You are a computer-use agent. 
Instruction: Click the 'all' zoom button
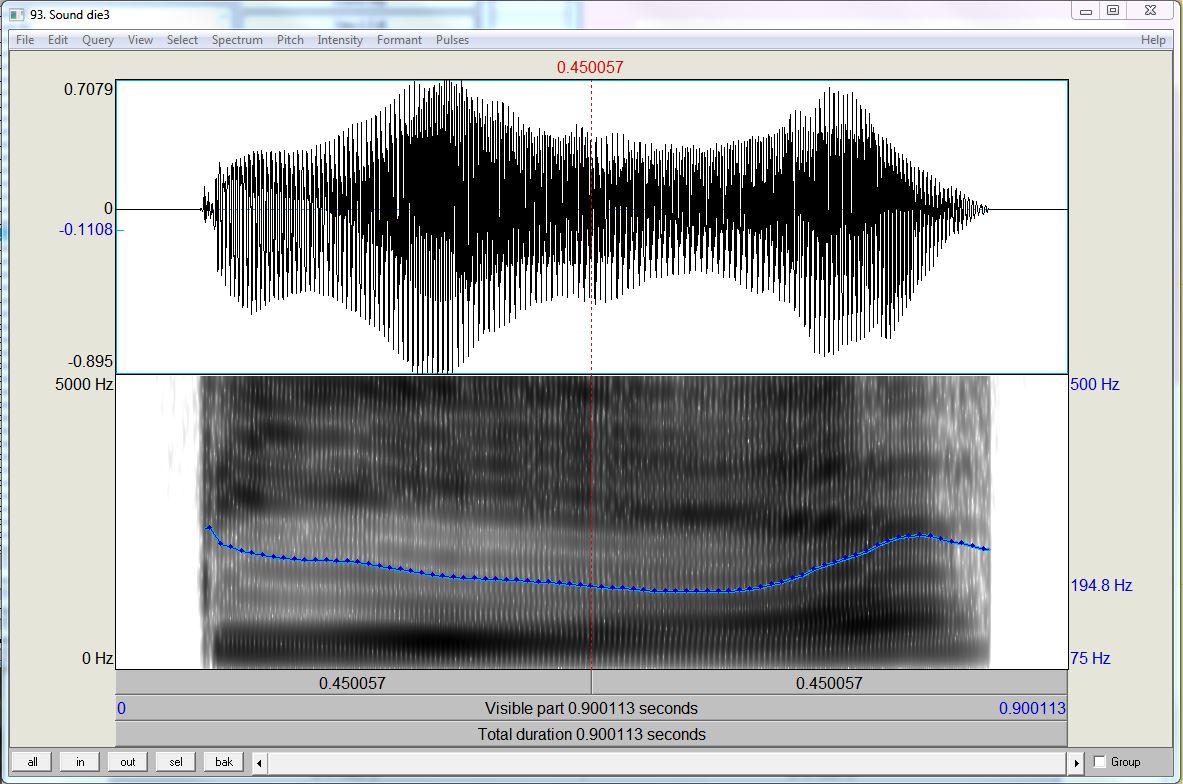pos(32,762)
